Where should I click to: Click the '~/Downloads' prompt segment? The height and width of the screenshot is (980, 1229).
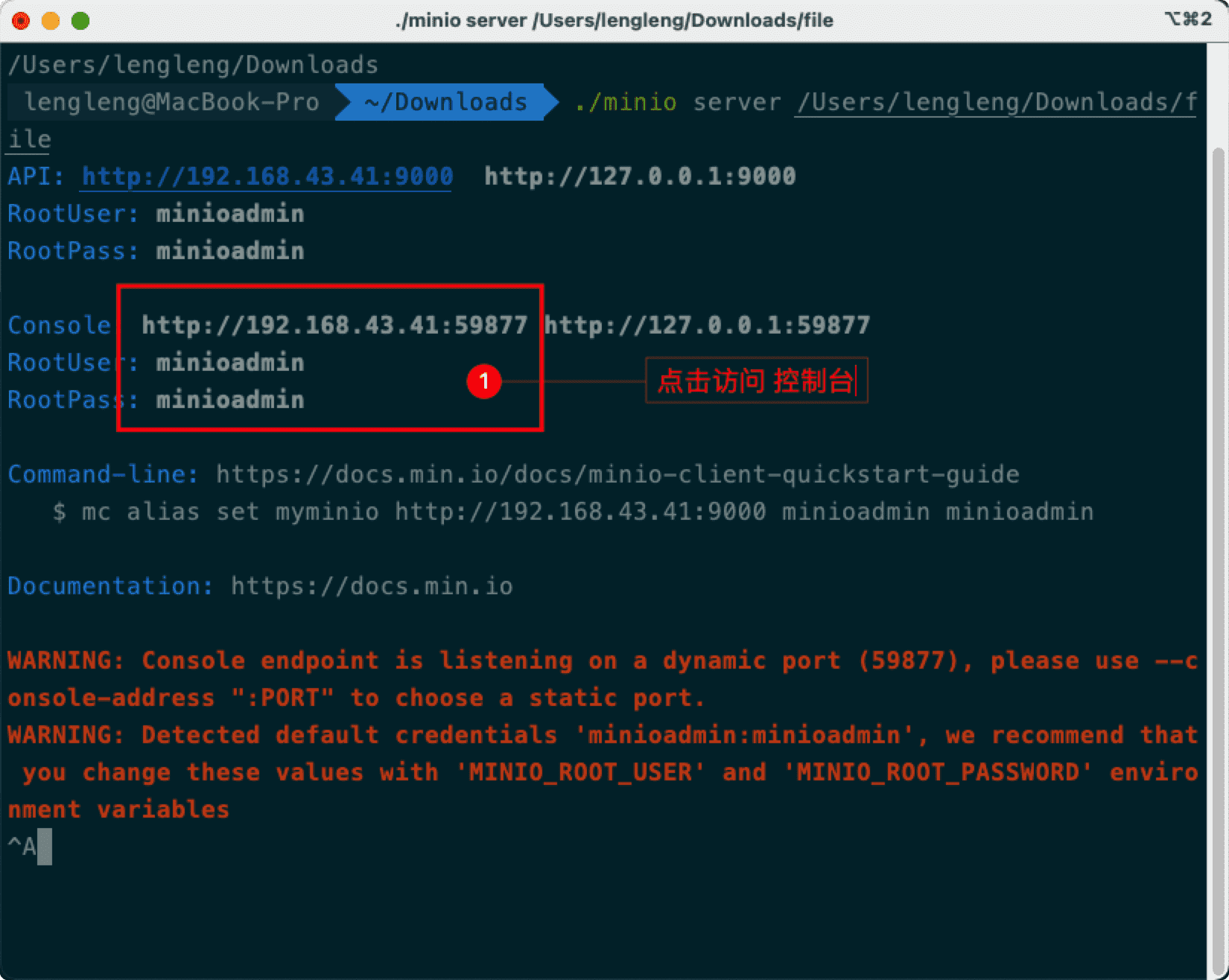click(x=446, y=102)
